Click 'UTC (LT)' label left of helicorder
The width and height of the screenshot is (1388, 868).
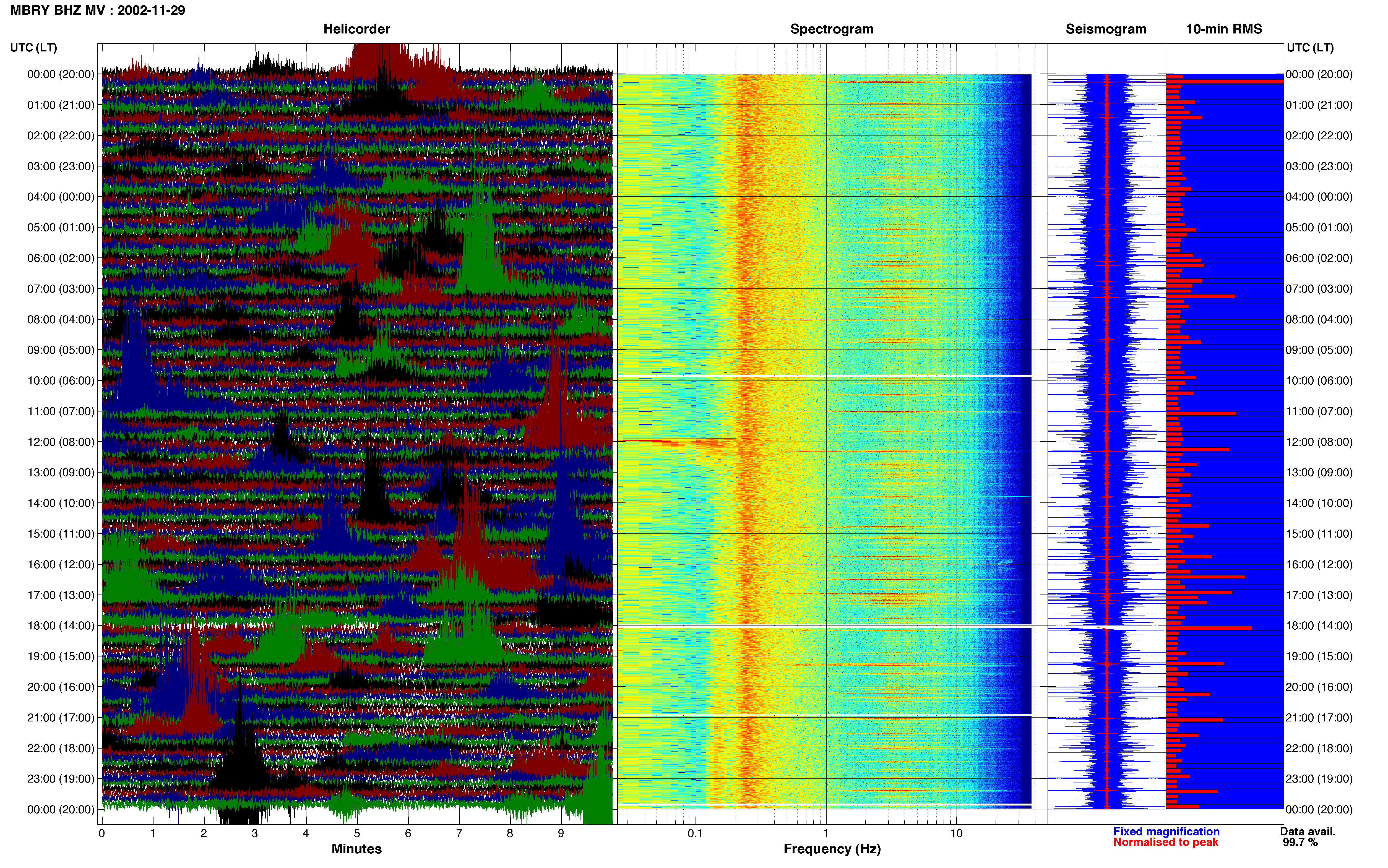[34, 47]
